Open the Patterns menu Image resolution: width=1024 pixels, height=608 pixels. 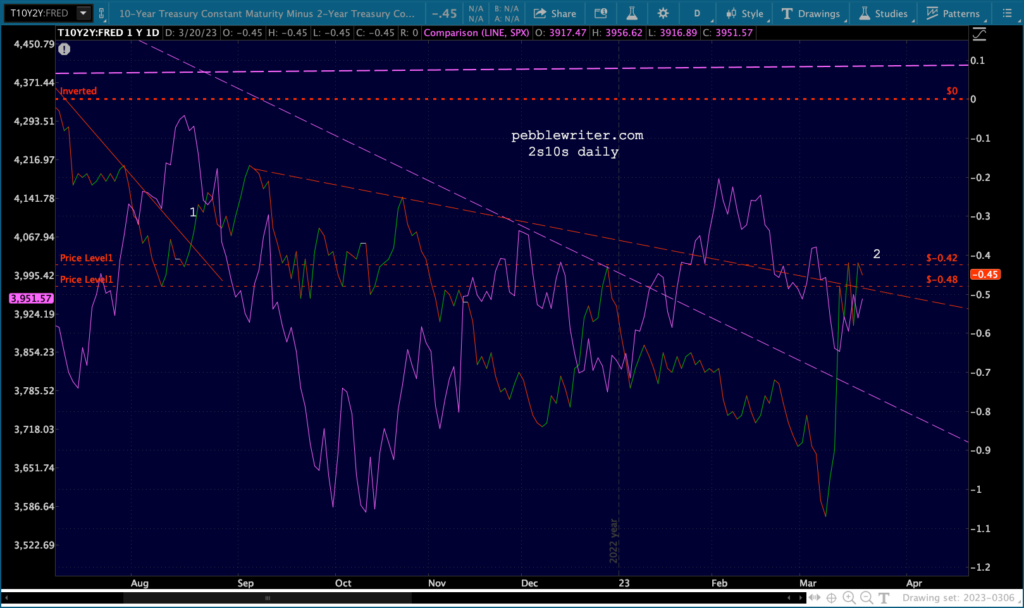click(x=953, y=13)
